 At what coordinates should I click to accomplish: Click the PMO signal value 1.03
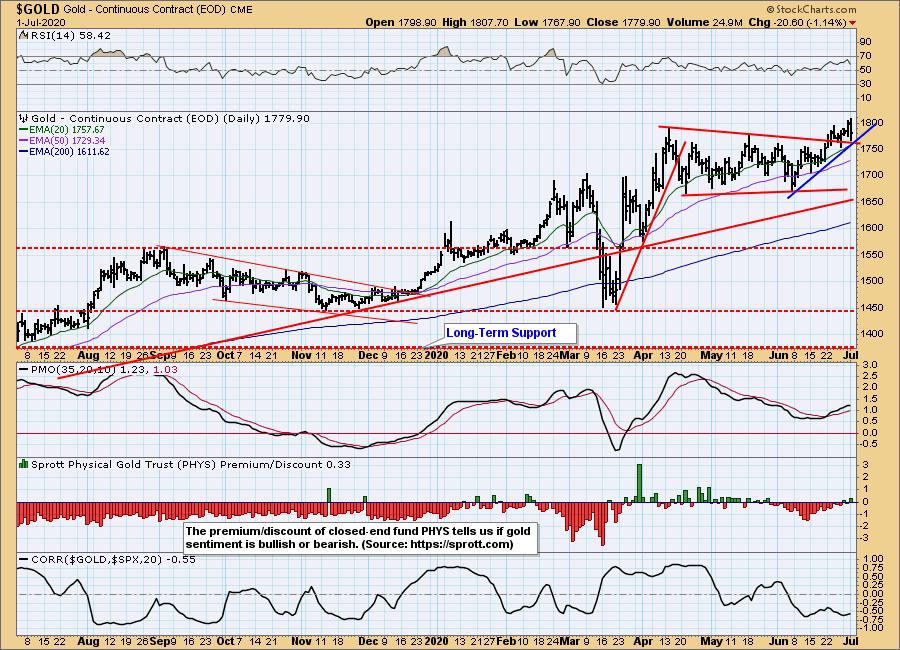(x=166, y=369)
